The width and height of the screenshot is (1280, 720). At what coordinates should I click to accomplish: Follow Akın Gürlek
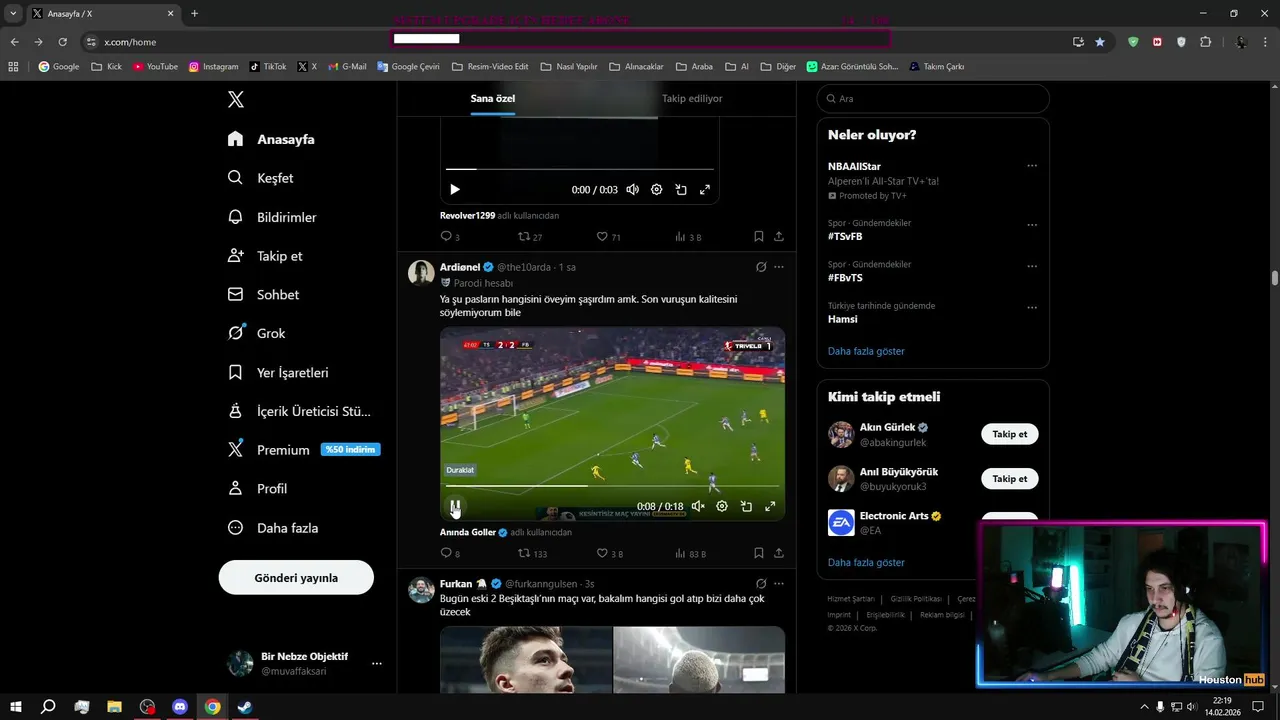click(1009, 434)
